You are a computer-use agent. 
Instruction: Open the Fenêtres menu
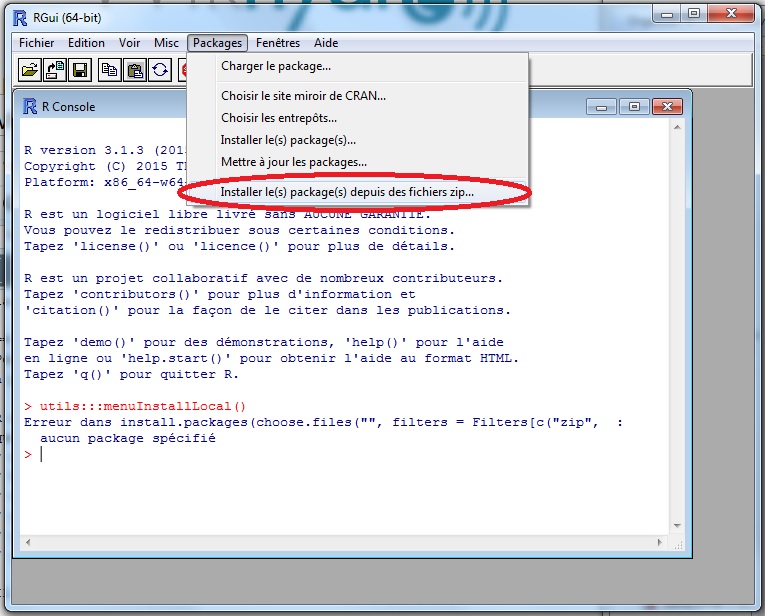click(278, 43)
